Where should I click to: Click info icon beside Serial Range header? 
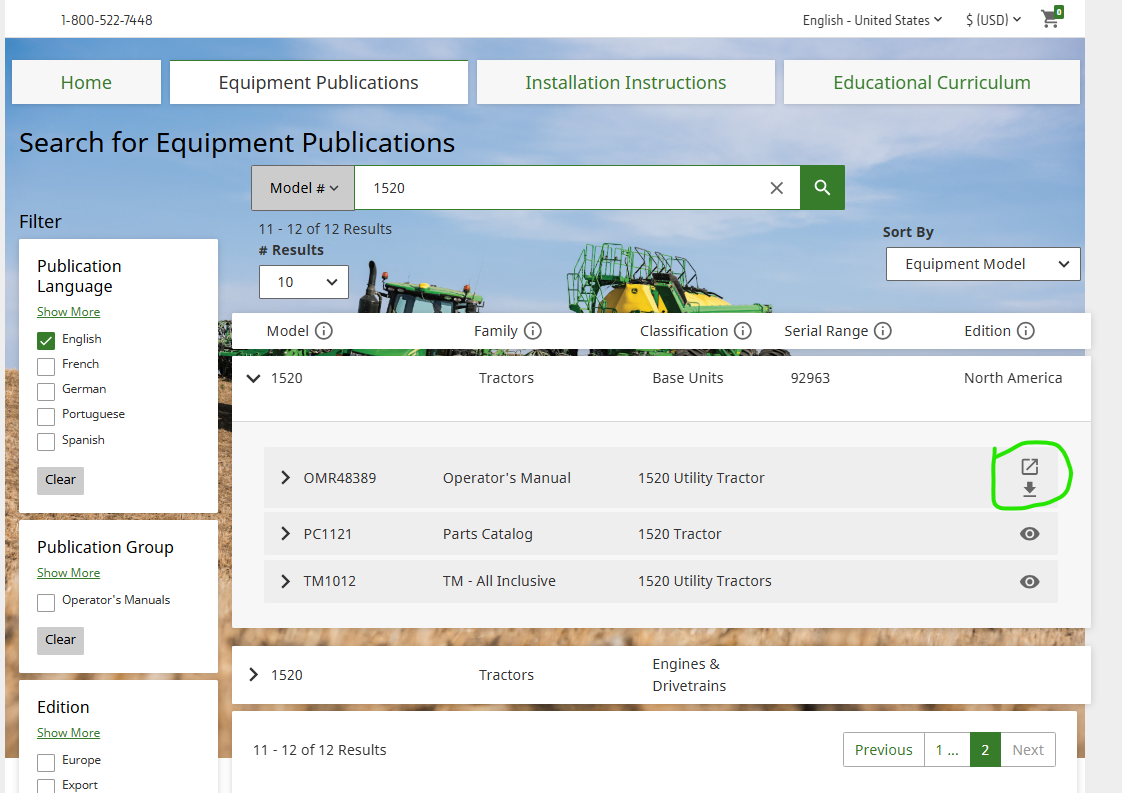[x=882, y=331]
